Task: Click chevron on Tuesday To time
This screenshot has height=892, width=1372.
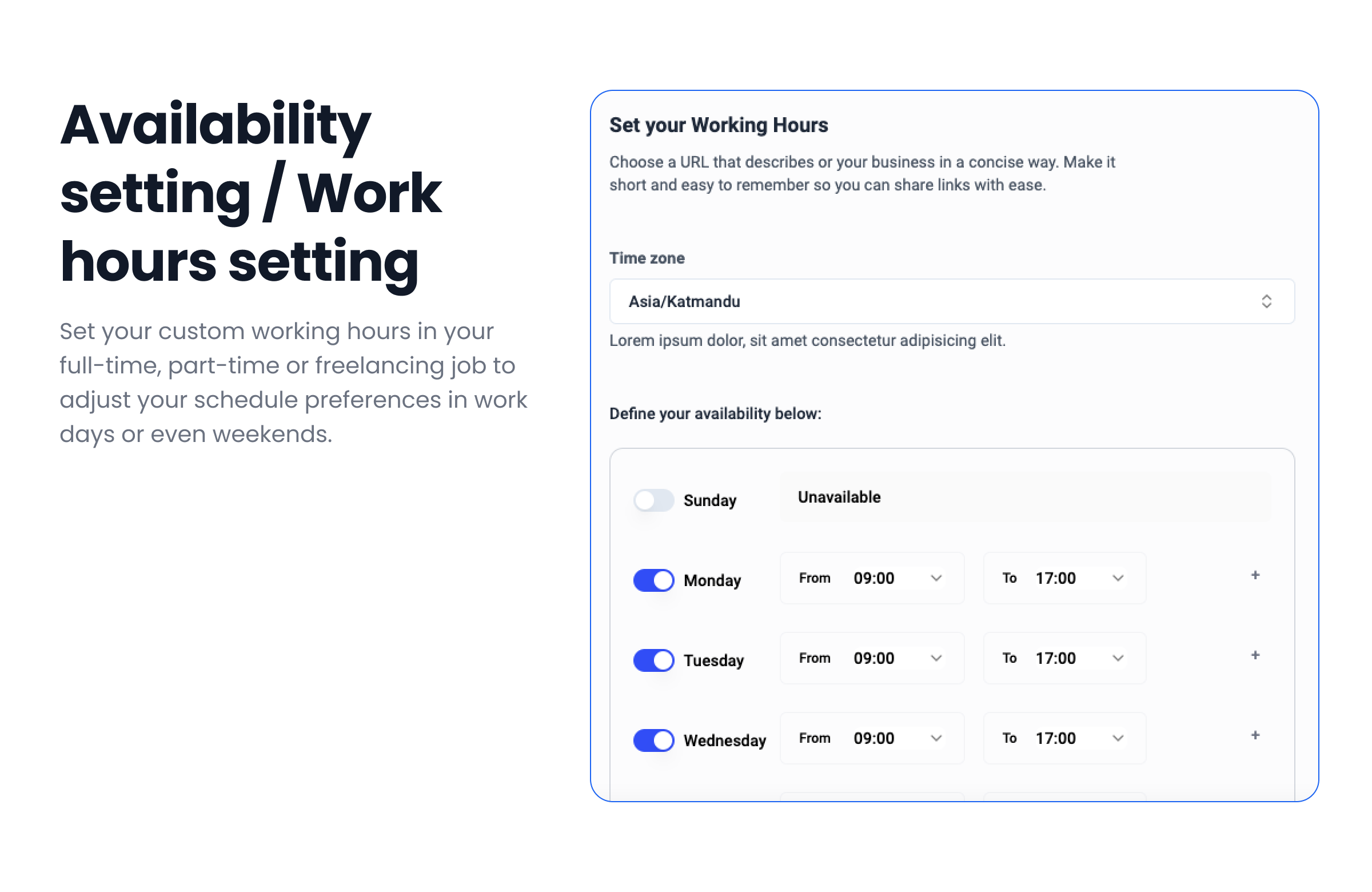Action: 1117,659
